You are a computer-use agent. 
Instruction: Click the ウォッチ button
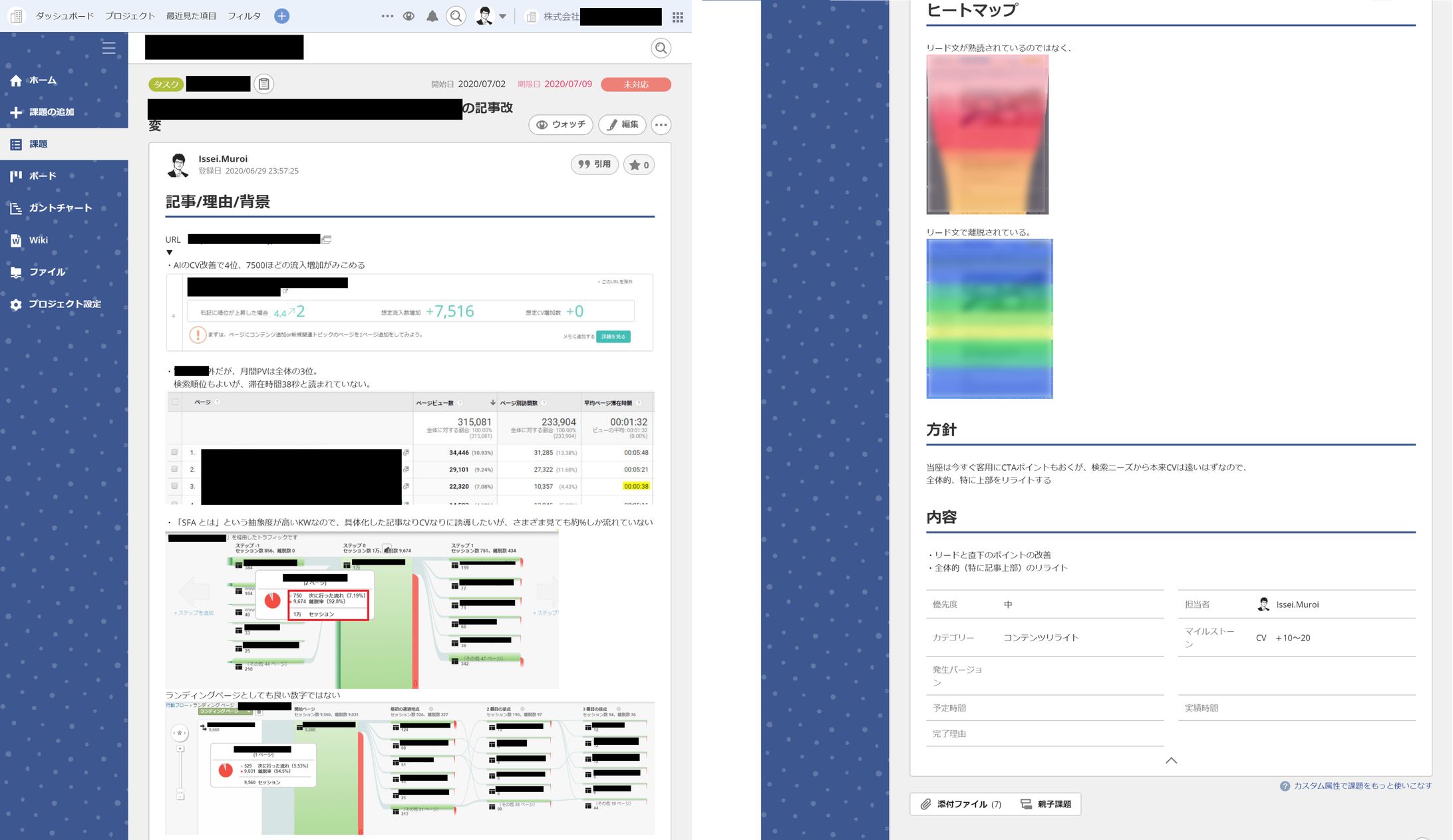561,124
